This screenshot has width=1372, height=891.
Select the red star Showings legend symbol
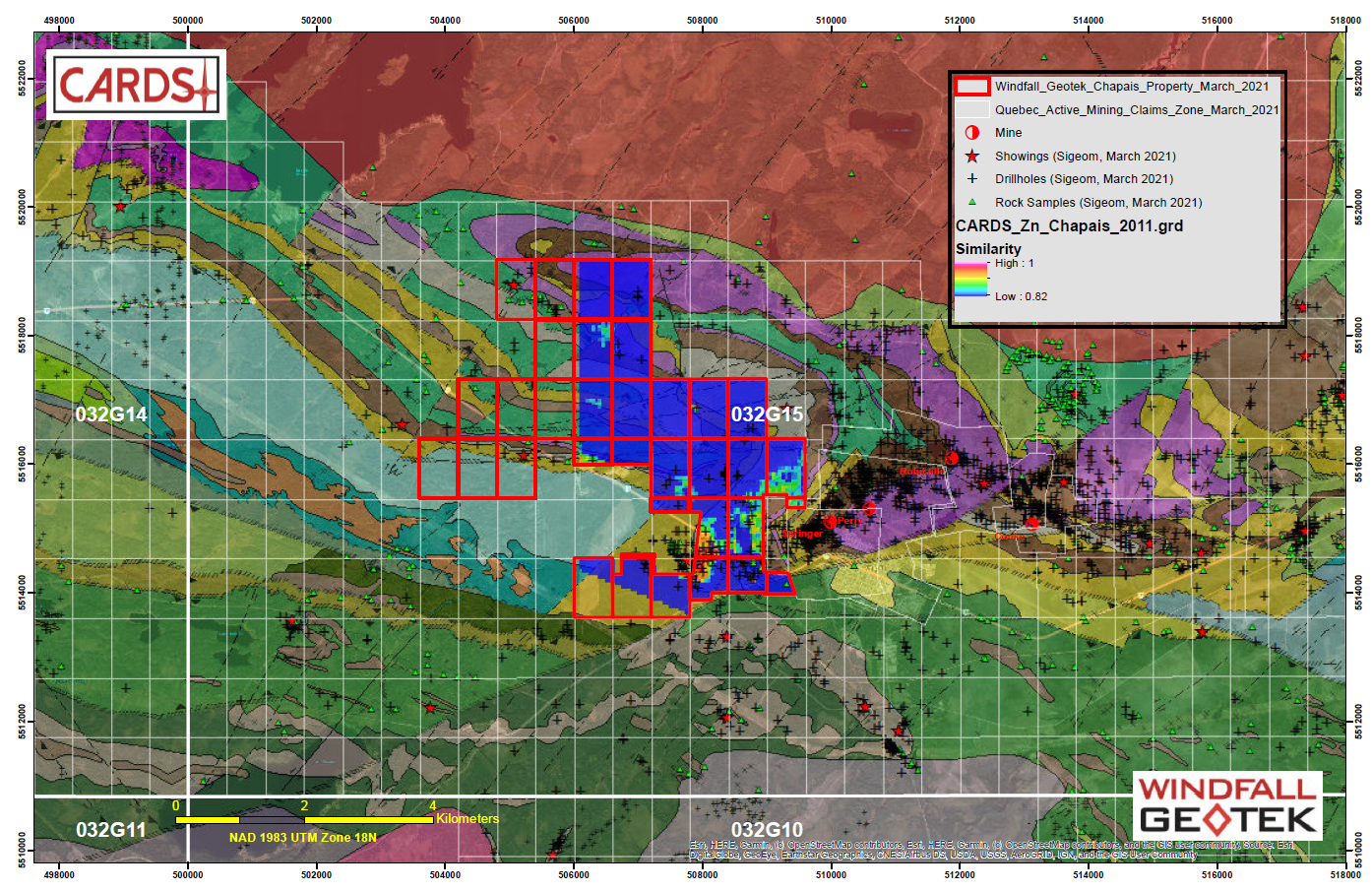(972, 156)
